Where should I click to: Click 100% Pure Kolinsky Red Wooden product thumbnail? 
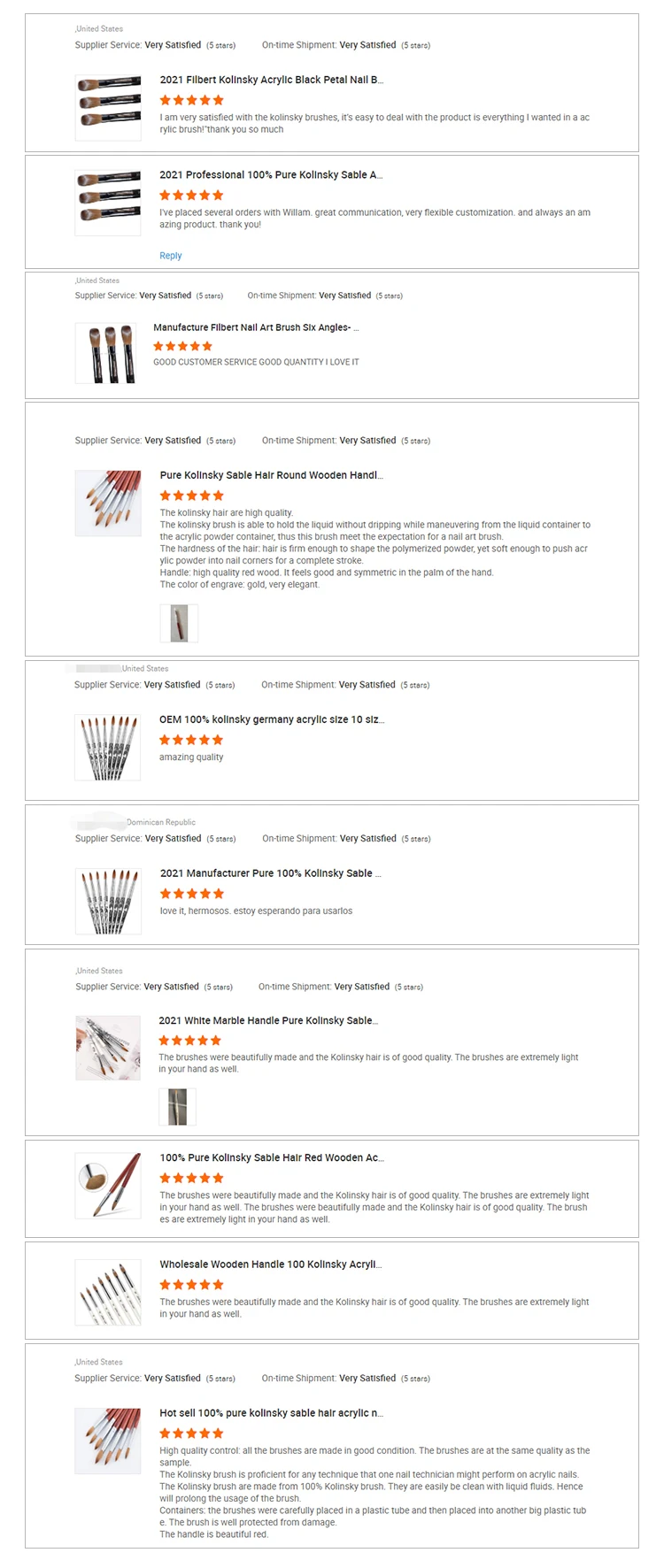[108, 1185]
